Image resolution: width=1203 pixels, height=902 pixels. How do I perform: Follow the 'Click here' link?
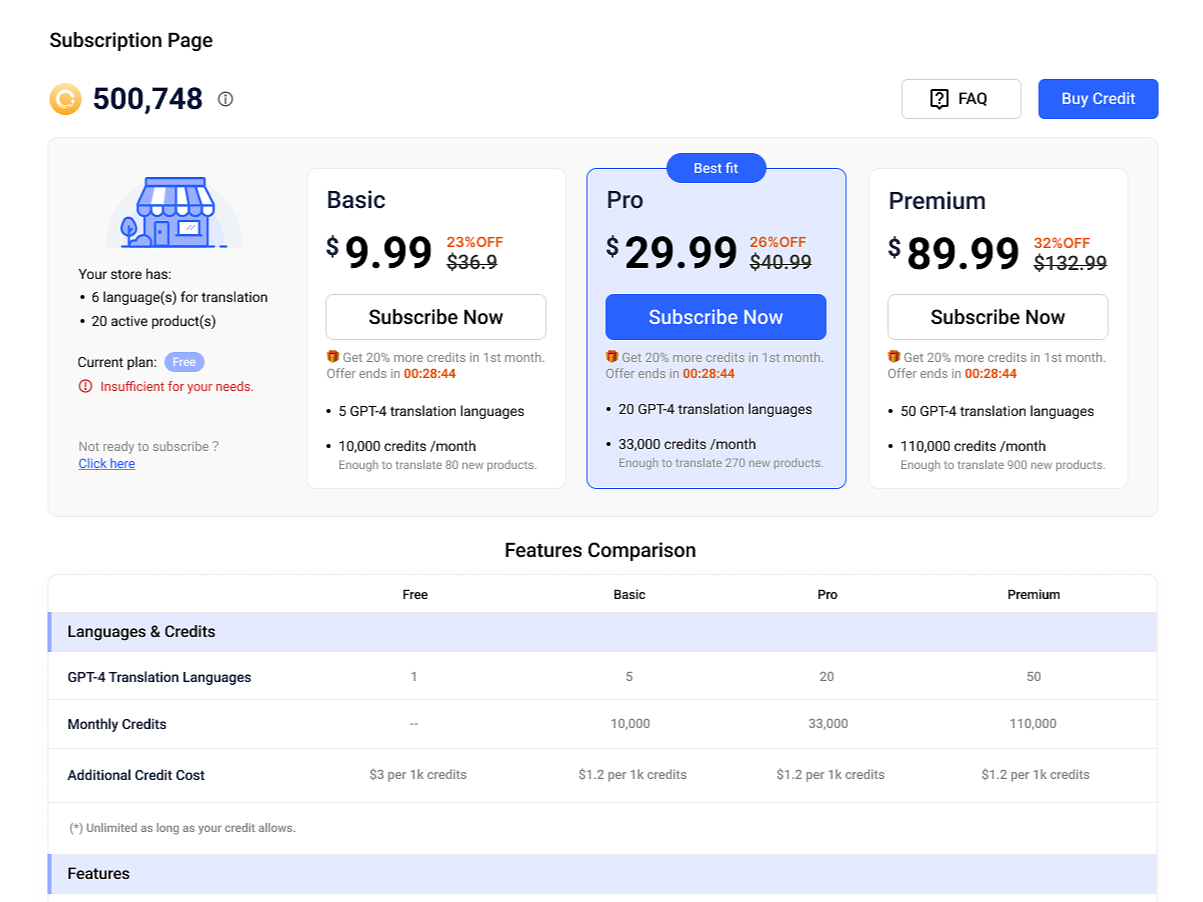coord(107,464)
